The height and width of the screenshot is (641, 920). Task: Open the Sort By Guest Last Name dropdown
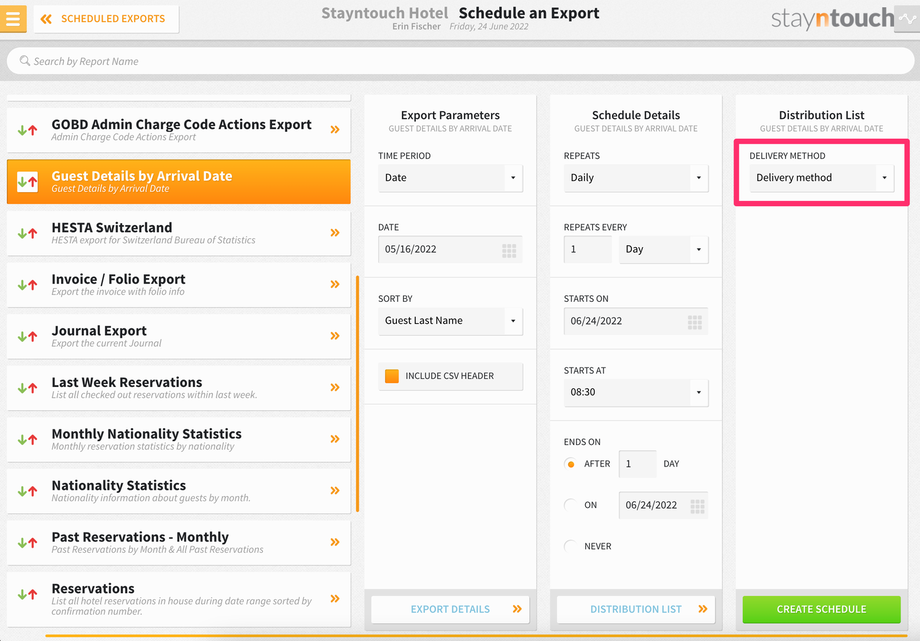450,320
